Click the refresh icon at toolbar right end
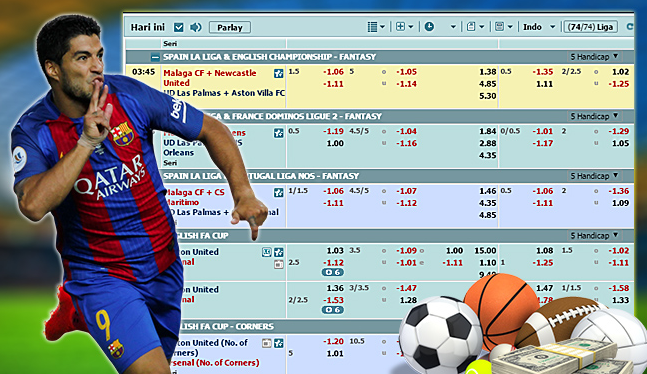This screenshot has width=647, height=374. coord(630,26)
